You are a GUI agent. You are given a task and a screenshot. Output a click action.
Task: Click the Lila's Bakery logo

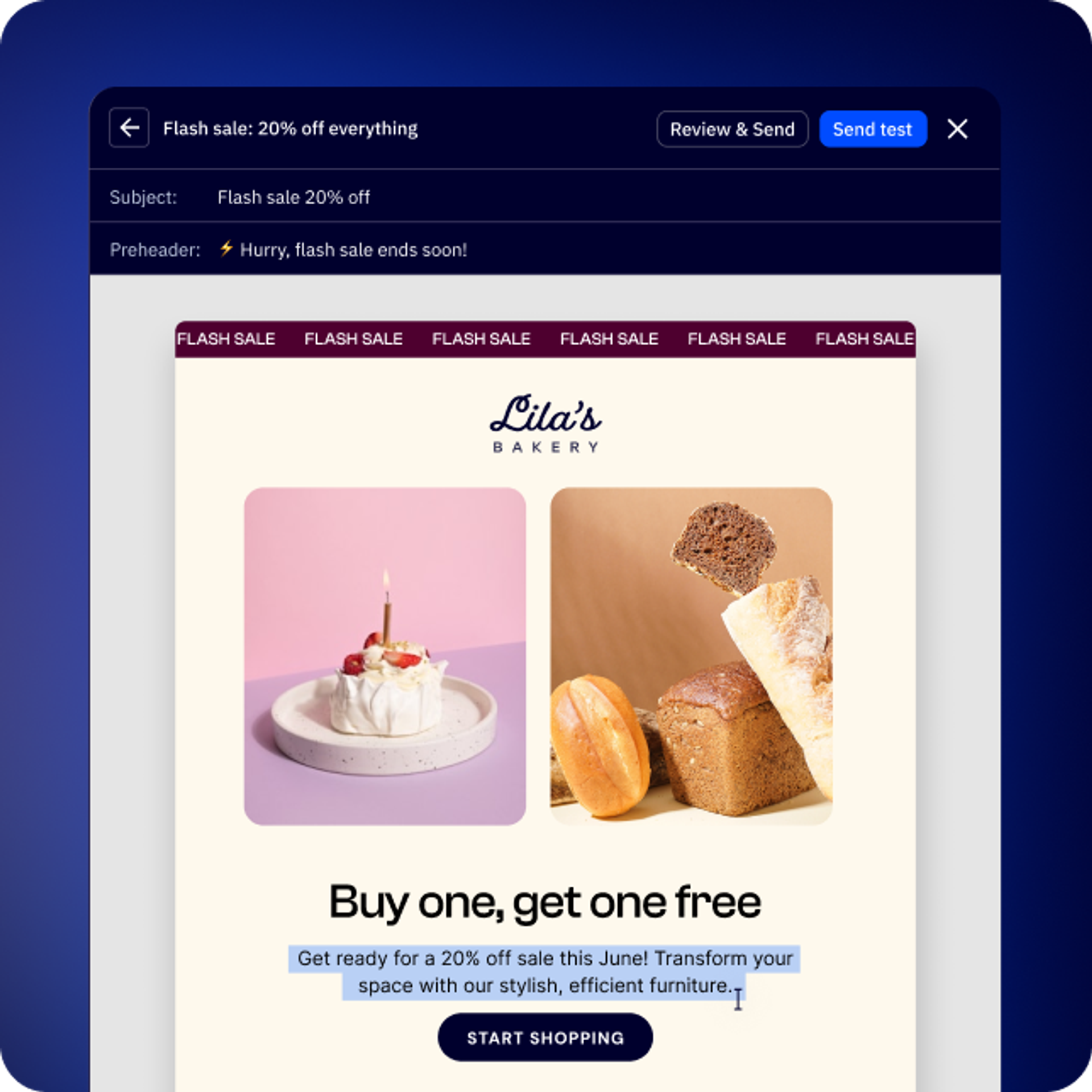click(x=545, y=423)
